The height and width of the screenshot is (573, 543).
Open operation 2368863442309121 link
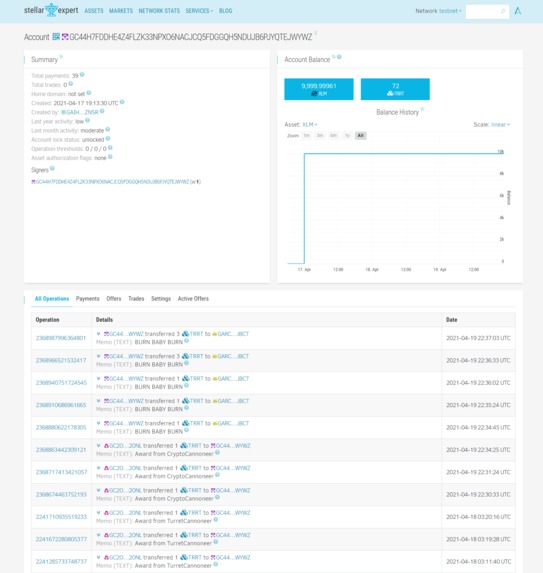(61, 449)
